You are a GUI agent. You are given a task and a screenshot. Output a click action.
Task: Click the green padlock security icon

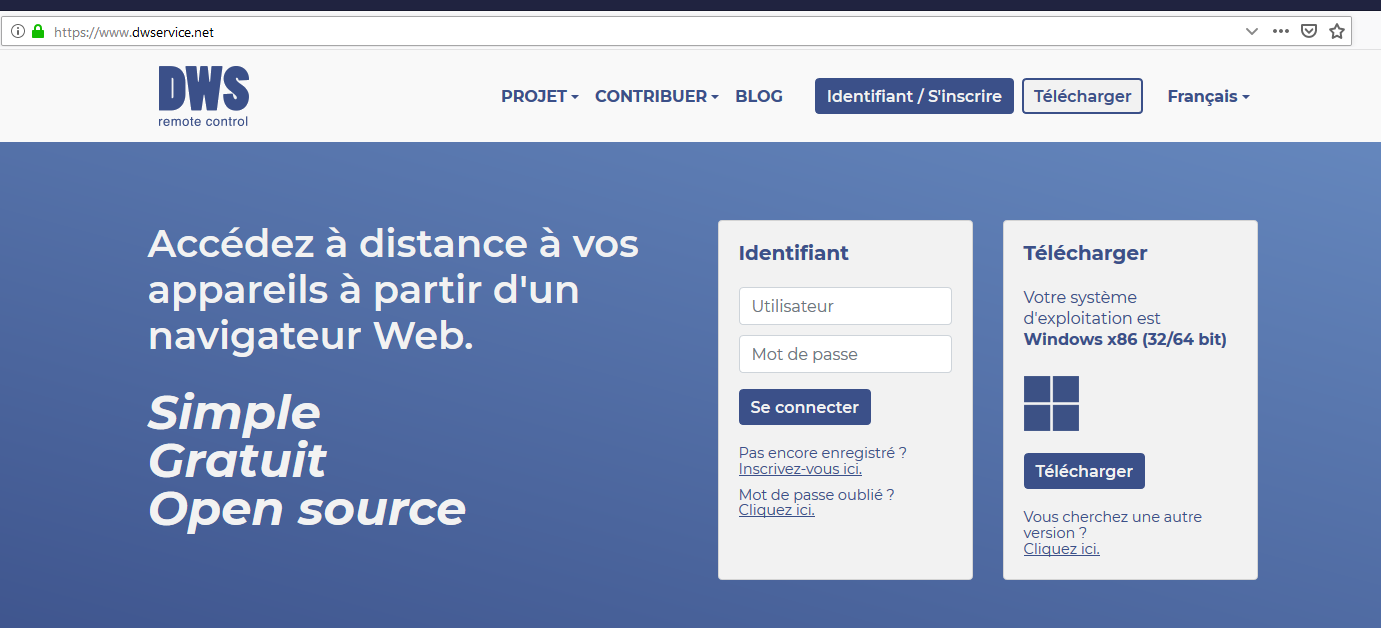click(38, 32)
